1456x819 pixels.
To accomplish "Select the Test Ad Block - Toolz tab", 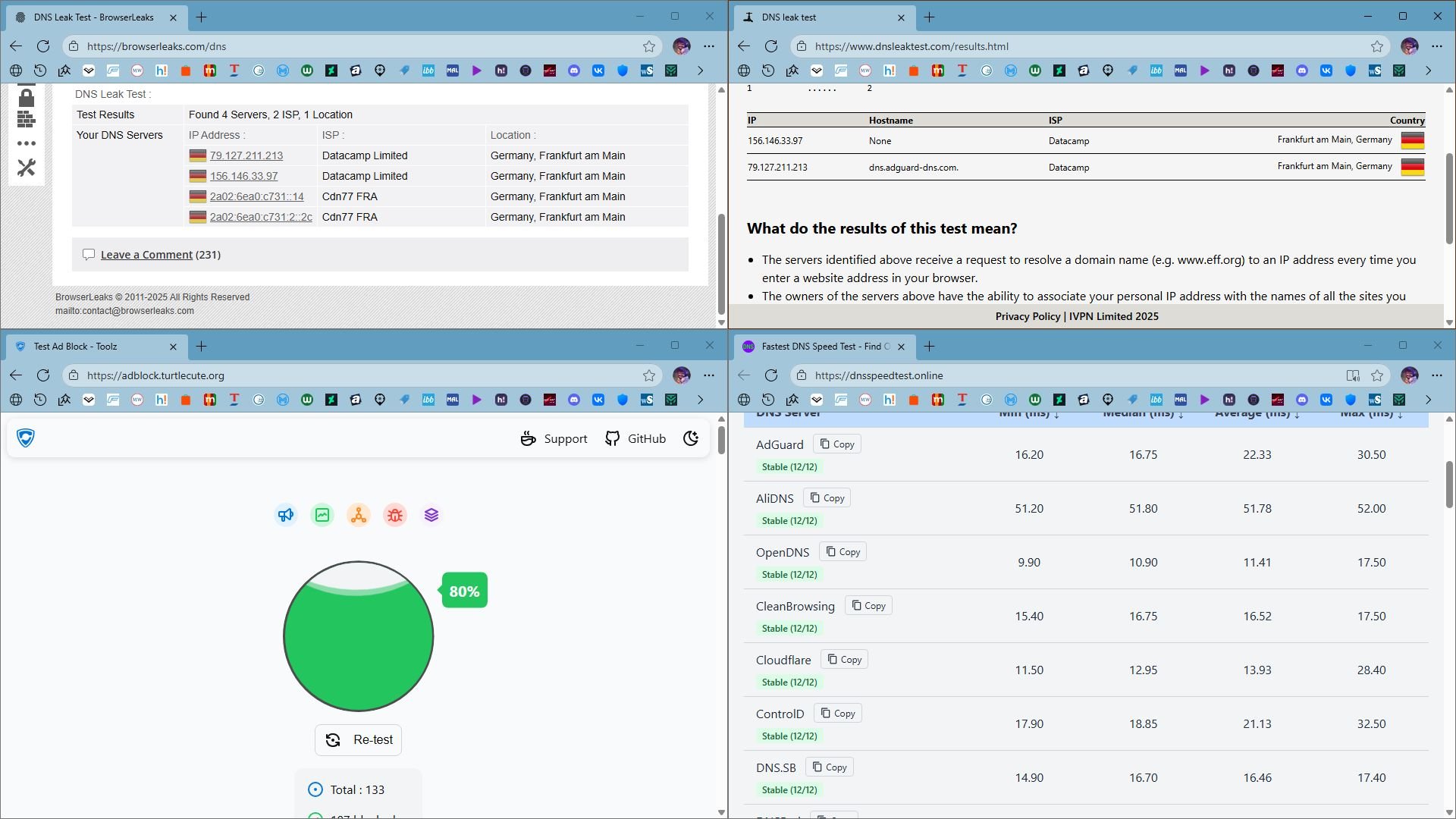I will (x=96, y=347).
